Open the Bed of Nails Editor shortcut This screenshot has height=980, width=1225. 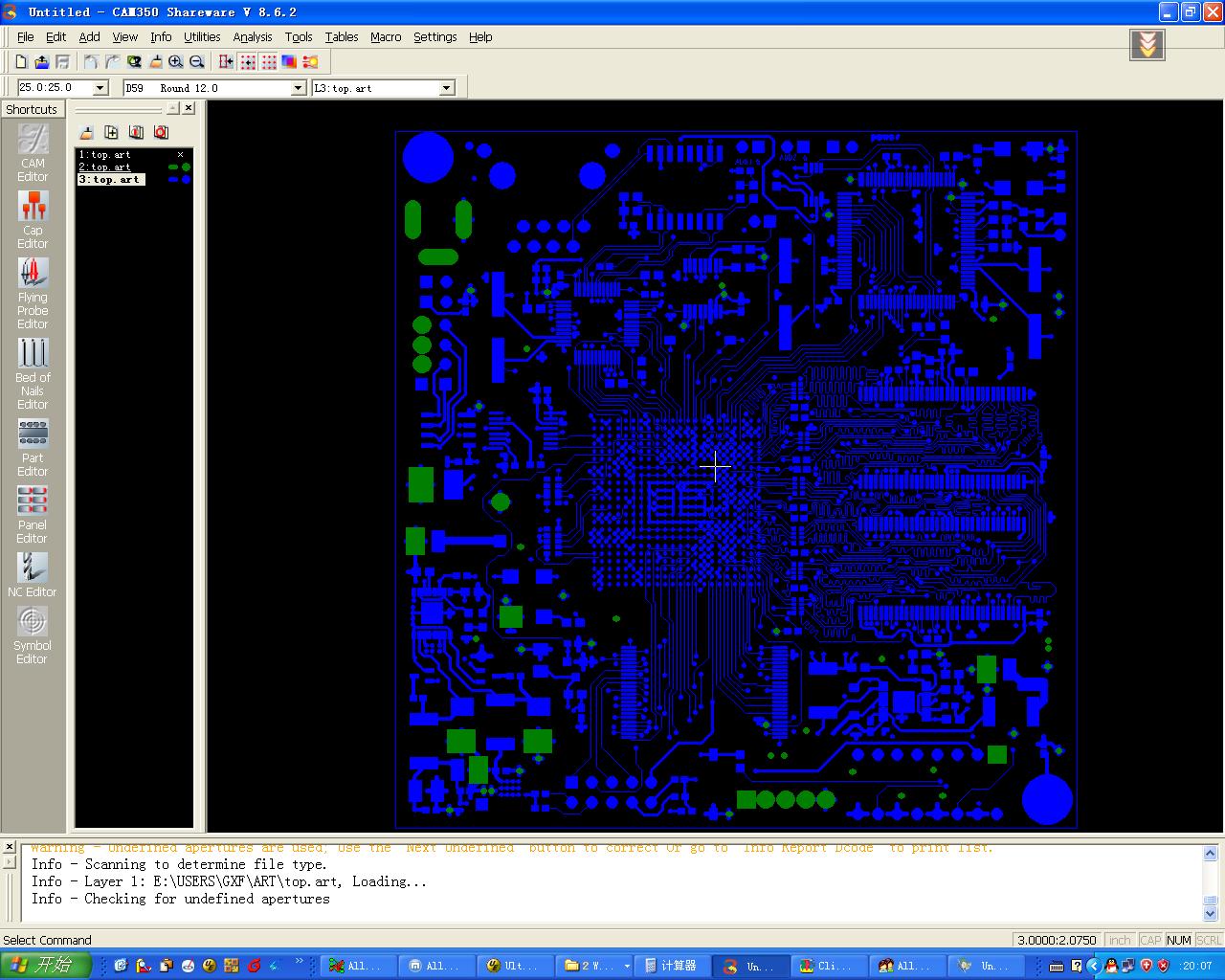pos(33,374)
